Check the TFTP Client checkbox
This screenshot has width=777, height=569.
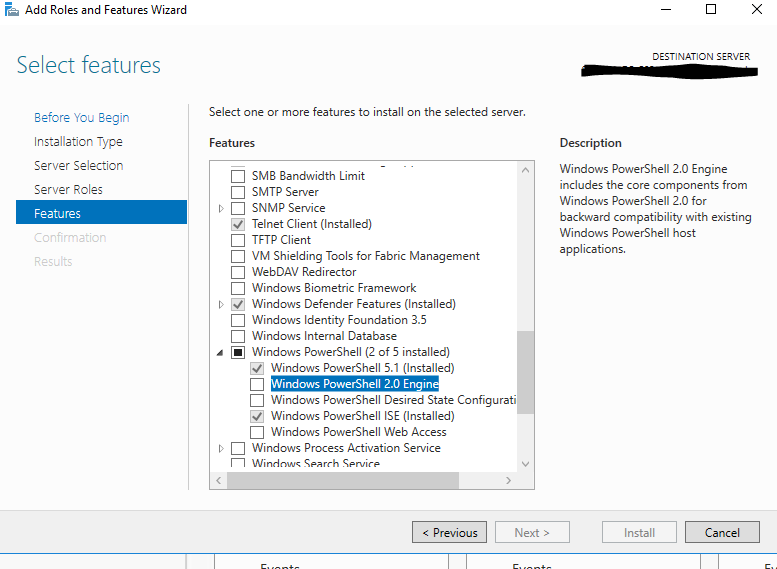click(x=238, y=240)
